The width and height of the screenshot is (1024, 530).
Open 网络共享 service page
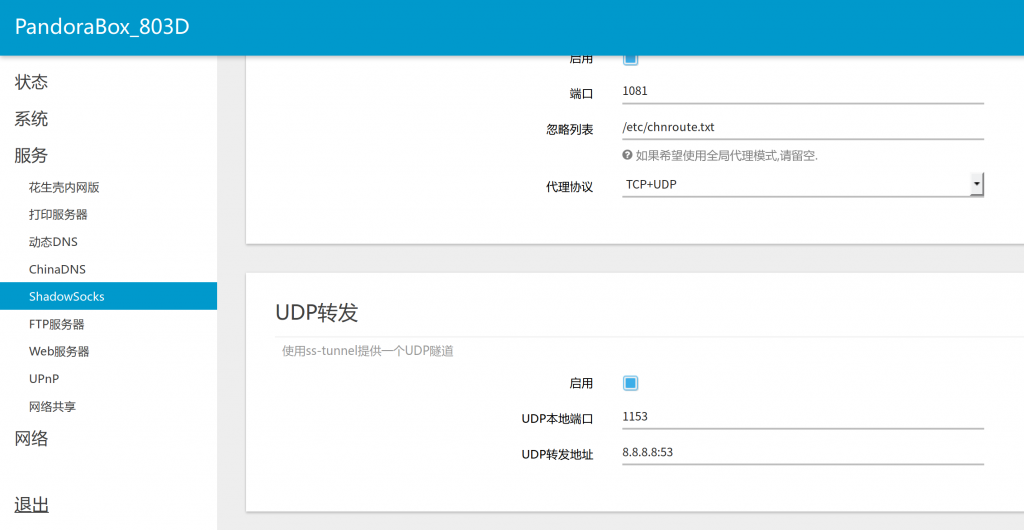(x=52, y=407)
